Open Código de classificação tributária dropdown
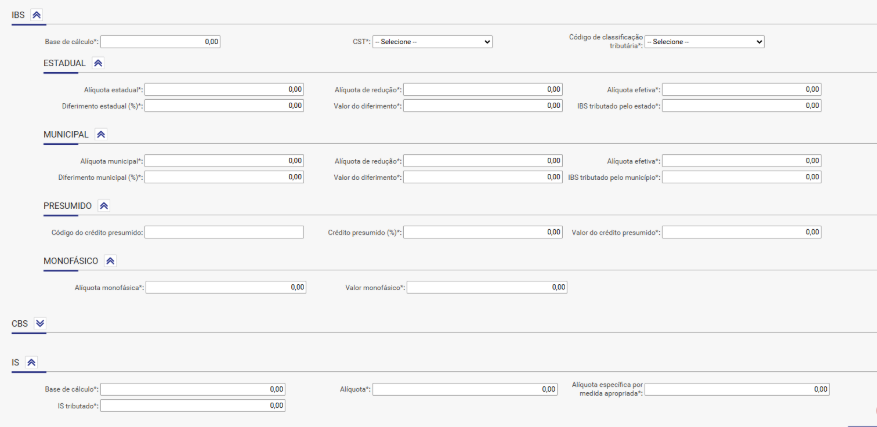Viewport: 877px width, 427px height. click(x=704, y=42)
